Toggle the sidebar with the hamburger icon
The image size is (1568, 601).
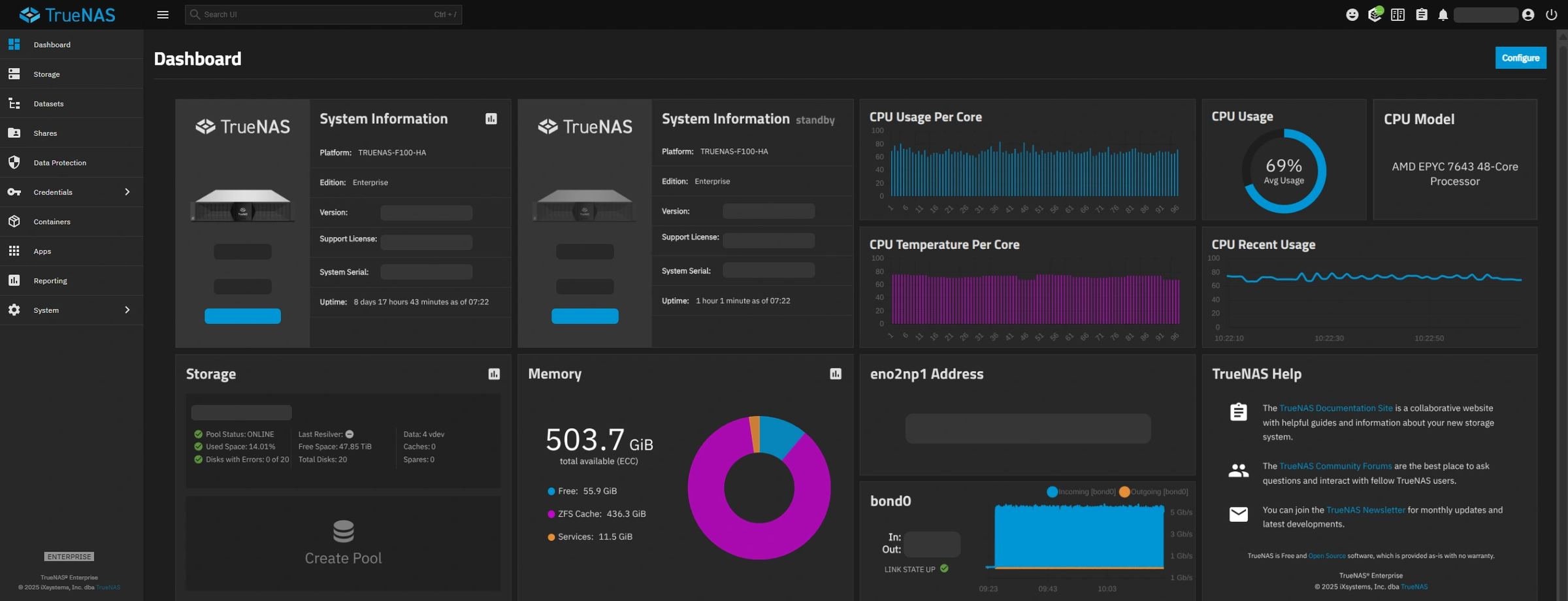click(x=163, y=14)
